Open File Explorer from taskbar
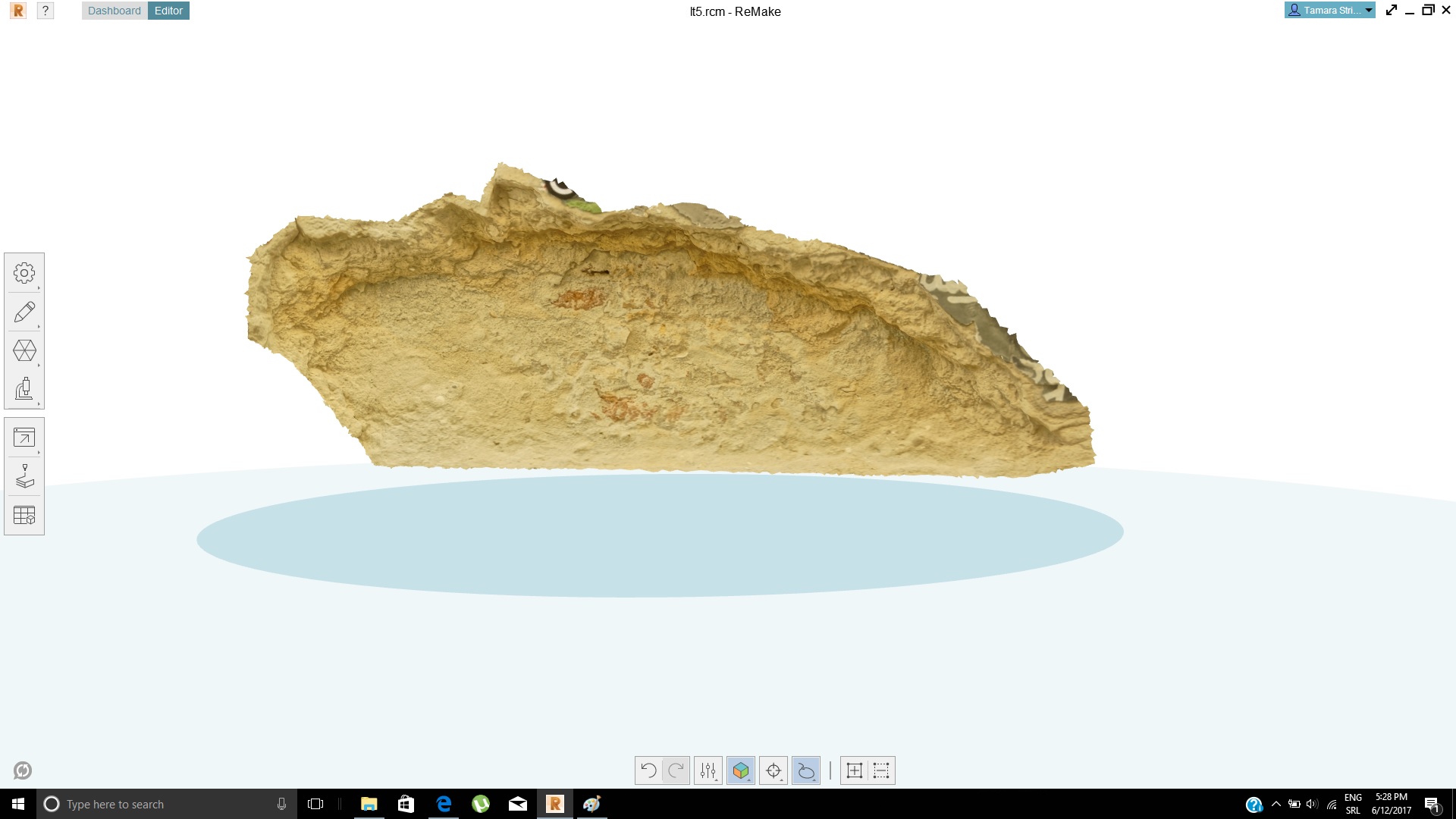The height and width of the screenshot is (819, 1456). click(369, 804)
